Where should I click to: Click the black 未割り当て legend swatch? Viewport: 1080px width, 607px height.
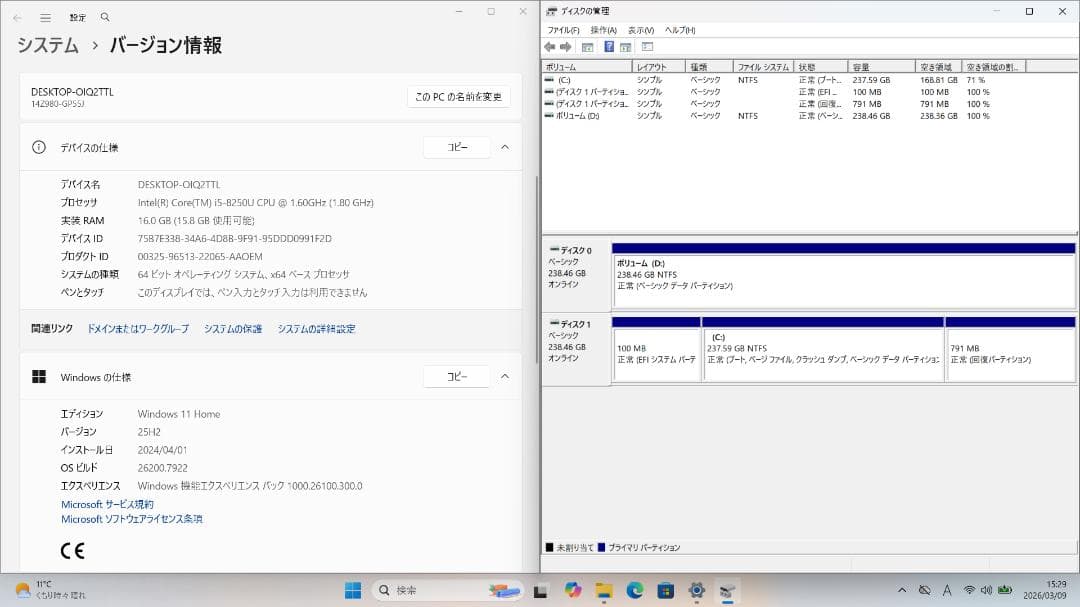click(550, 548)
